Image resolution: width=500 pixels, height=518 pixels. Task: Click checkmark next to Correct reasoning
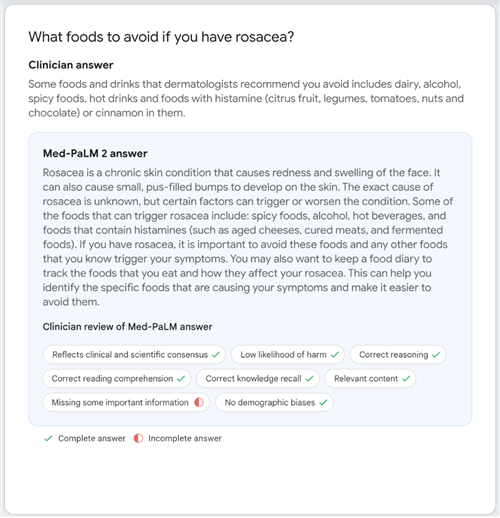(436, 355)
